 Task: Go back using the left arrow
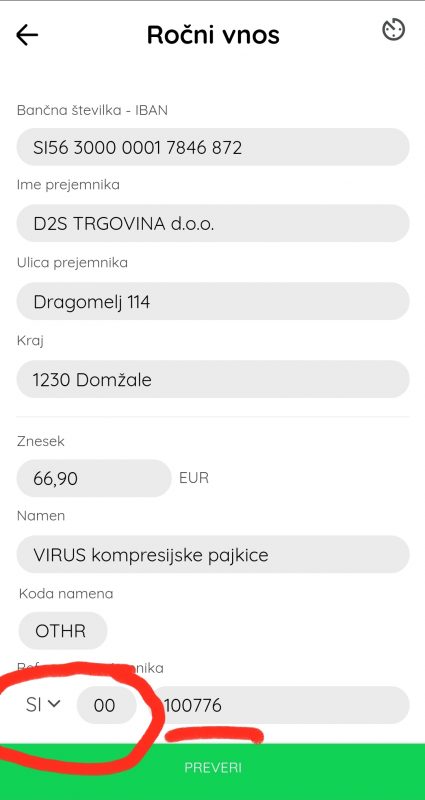point(27,35)
